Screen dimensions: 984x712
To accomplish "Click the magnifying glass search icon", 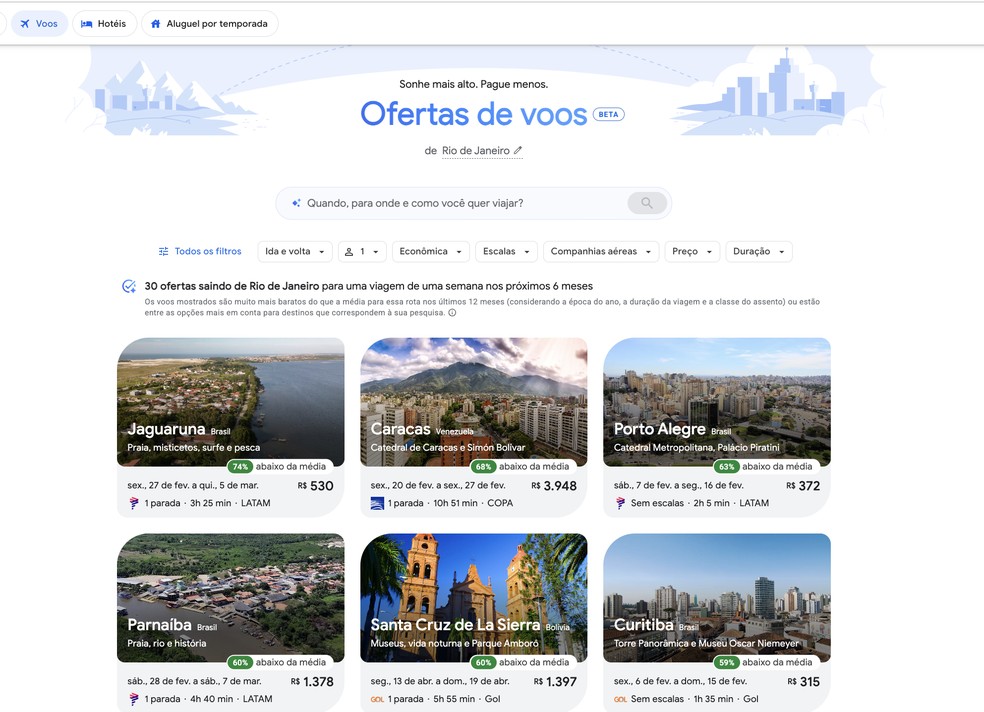I will [x=647, y=202].
